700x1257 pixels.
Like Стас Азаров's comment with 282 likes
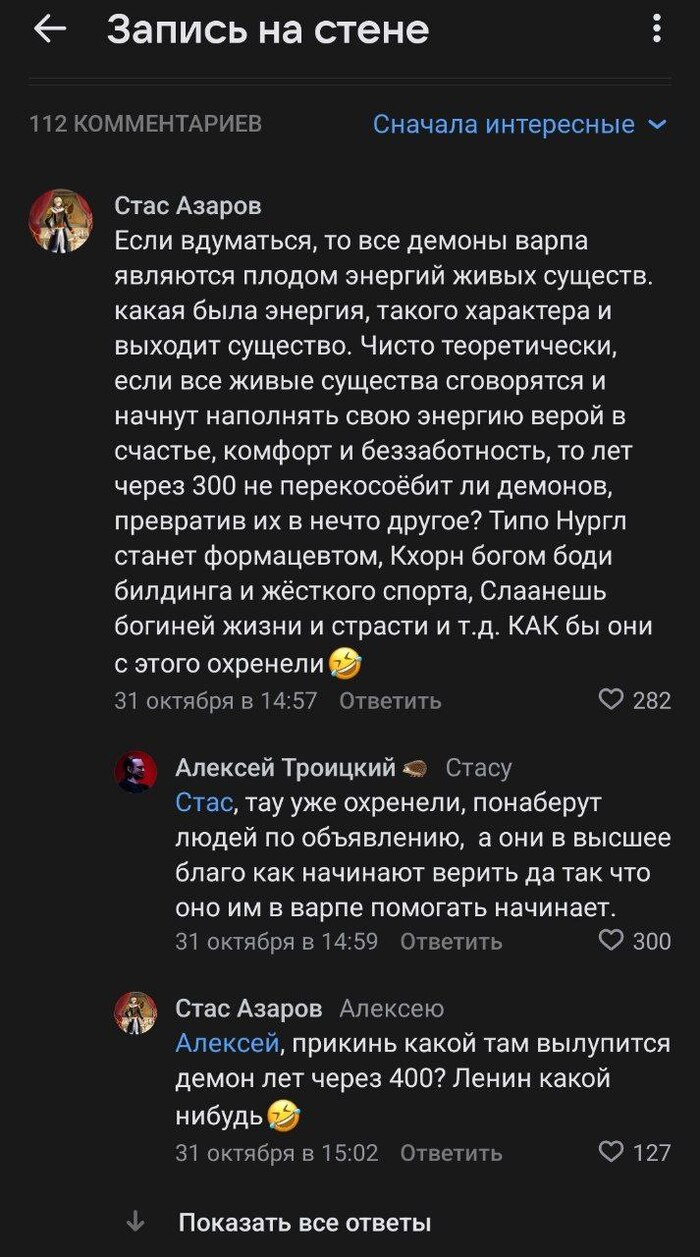coord(611,700)
